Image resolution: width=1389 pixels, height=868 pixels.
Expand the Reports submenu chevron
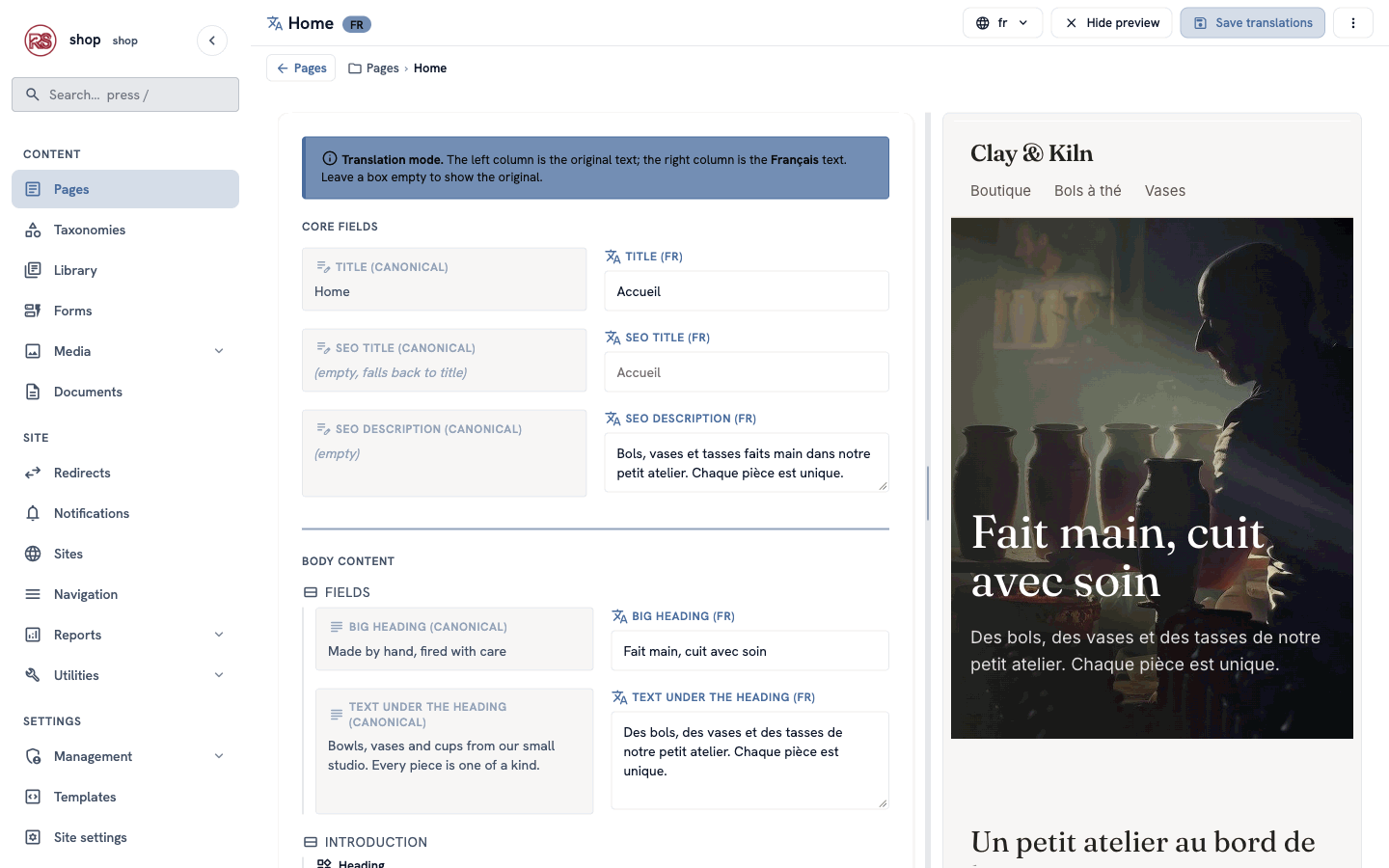pos(219,635)
